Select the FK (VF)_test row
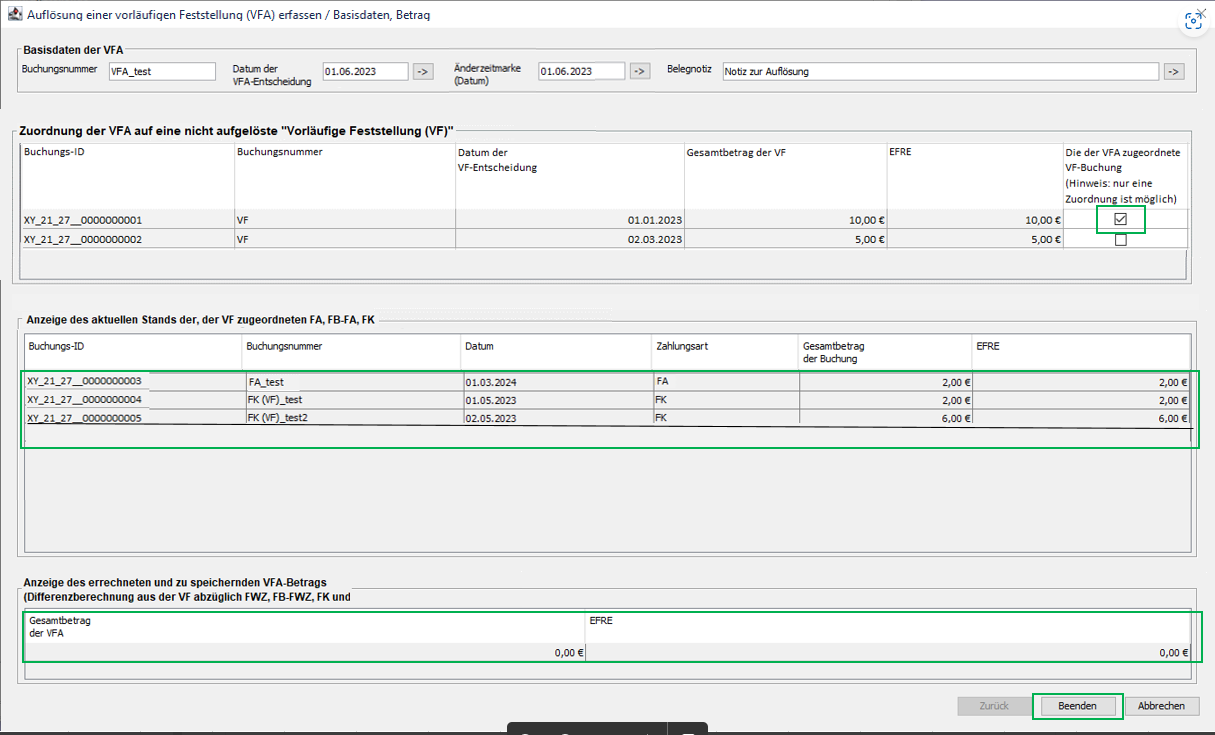The image size is (1215, 735). click(x=607, y=400)
